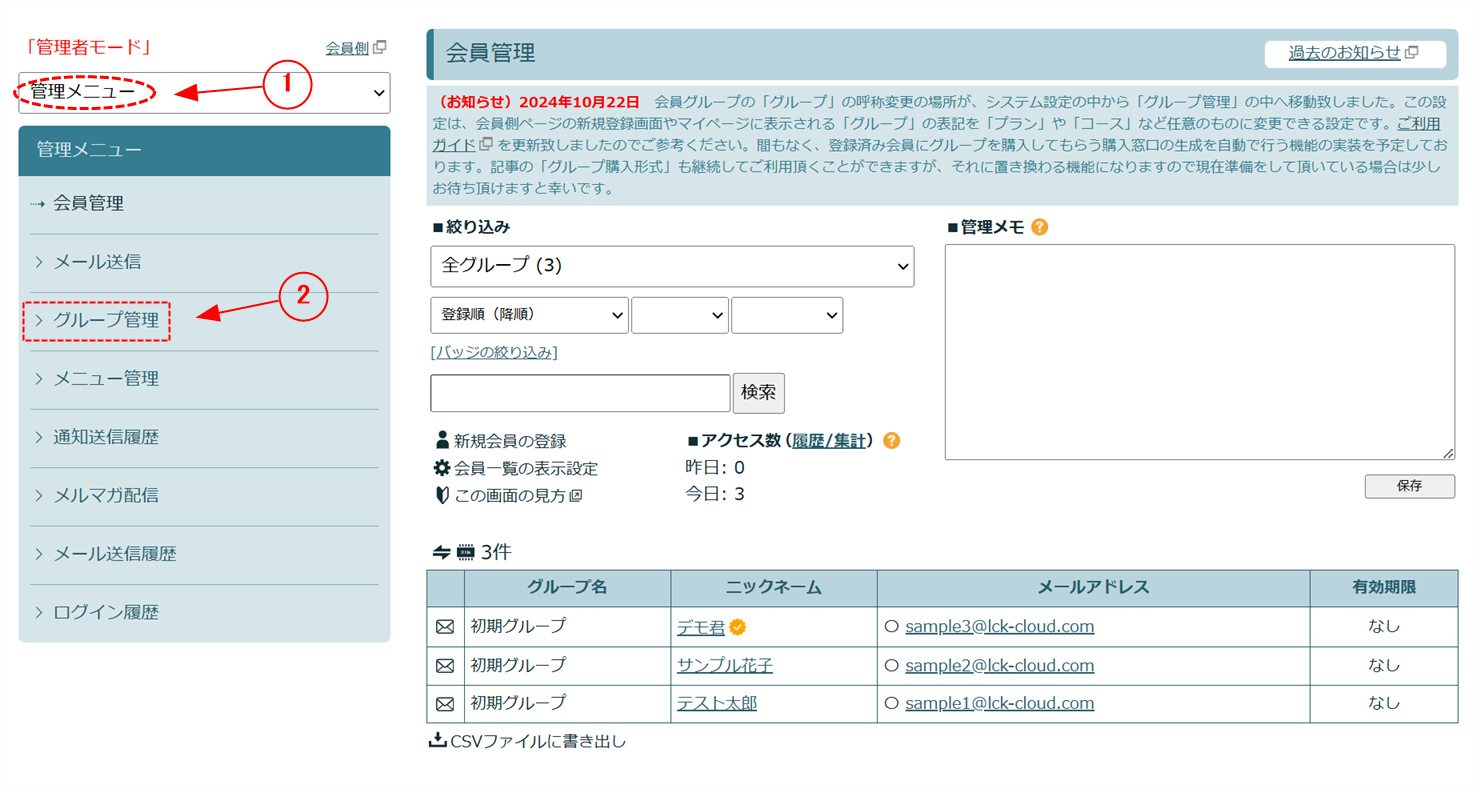Click the 管理メモ textarea resize handle

pos(1448,453)
